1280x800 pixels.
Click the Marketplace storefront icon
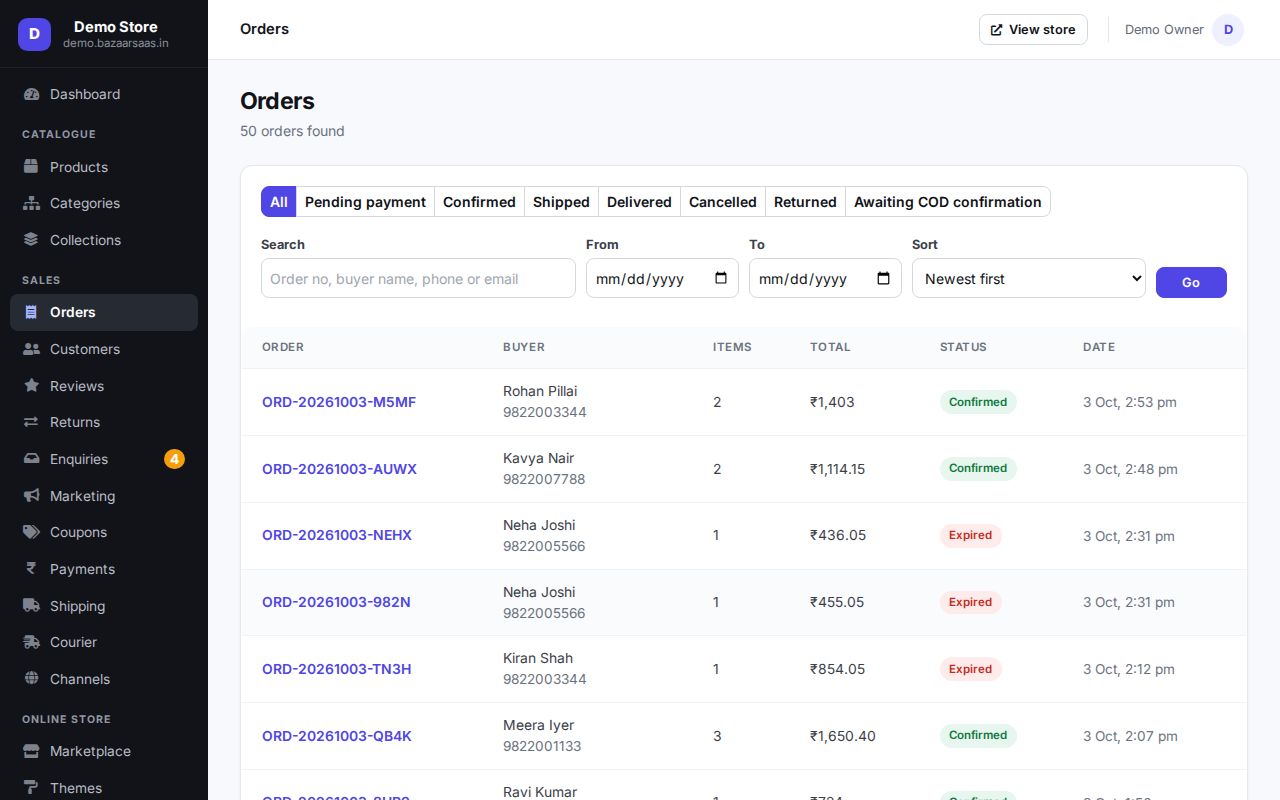(x=31, y=751)
